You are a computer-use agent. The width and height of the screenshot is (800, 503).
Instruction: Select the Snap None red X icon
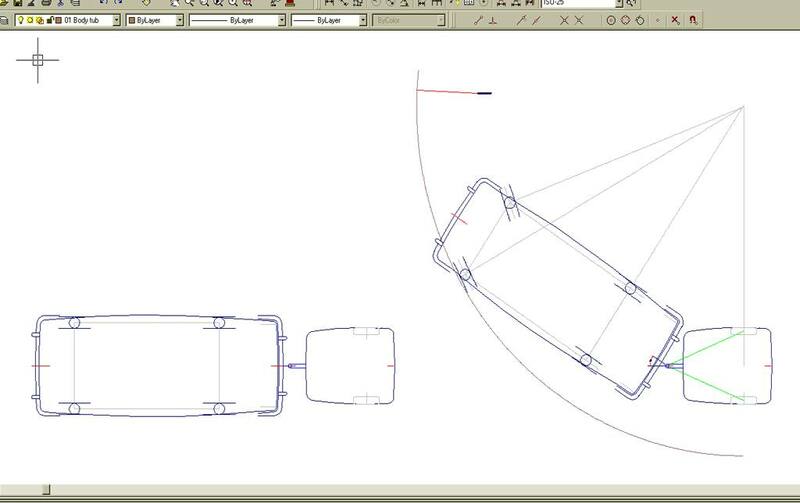(676, 19)
